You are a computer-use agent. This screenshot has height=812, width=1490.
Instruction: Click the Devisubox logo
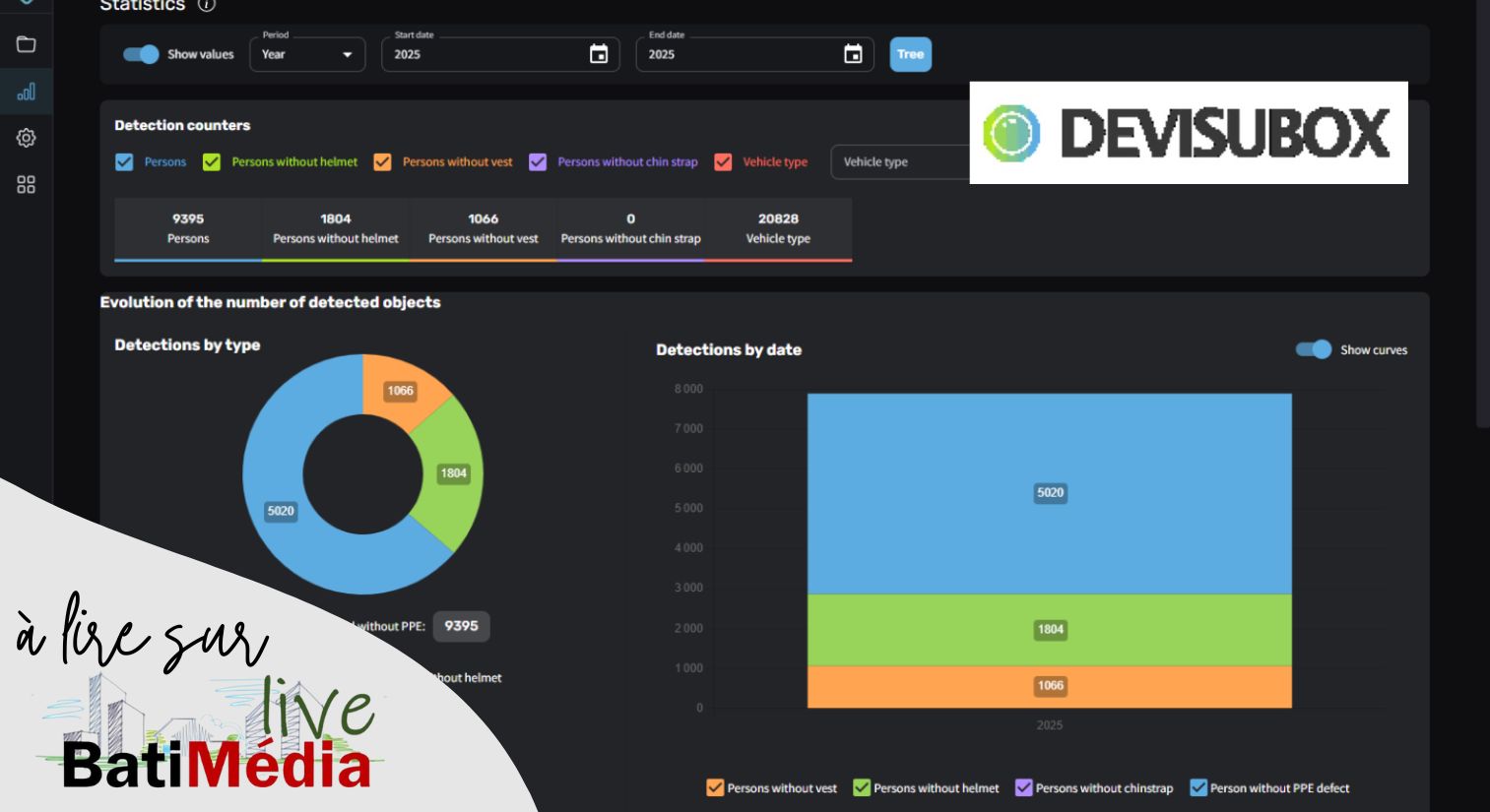[x=1189, y=133]
